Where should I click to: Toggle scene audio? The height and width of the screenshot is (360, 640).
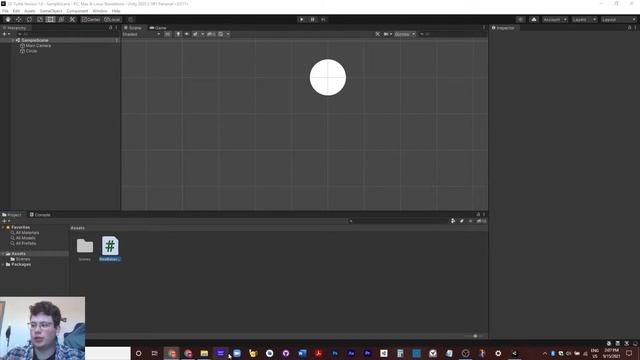187,34
